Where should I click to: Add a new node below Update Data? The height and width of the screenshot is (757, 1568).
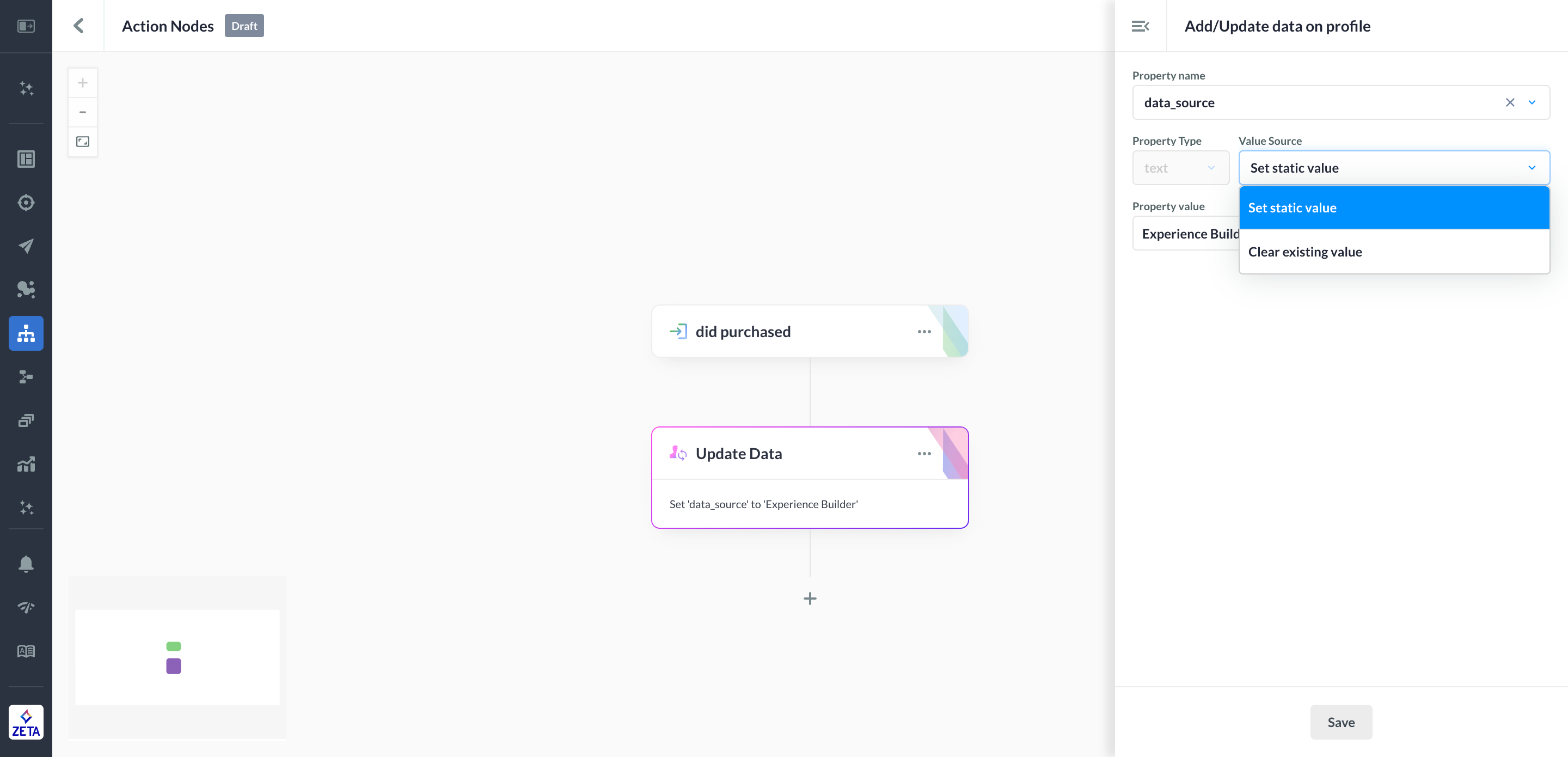[x=810, y=599]
